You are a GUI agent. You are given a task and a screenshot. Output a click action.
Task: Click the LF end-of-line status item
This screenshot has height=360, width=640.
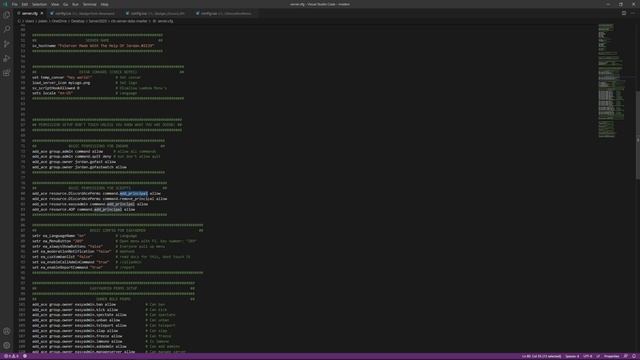point(598,356)
